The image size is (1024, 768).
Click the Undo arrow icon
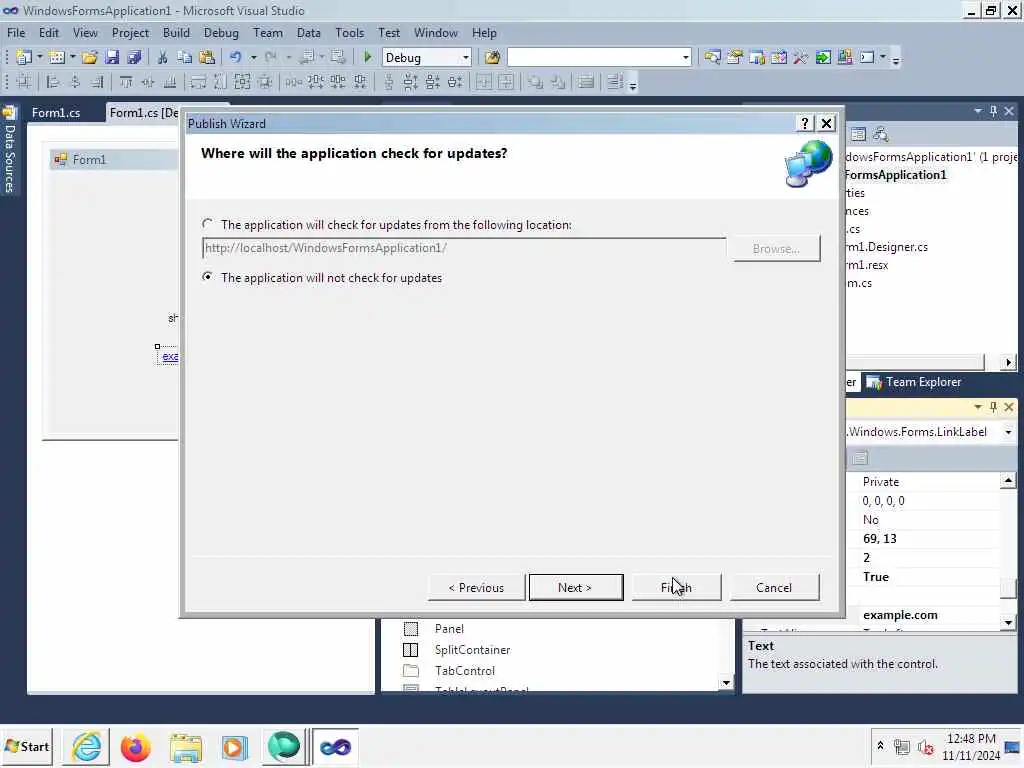(x=236, y=57)
